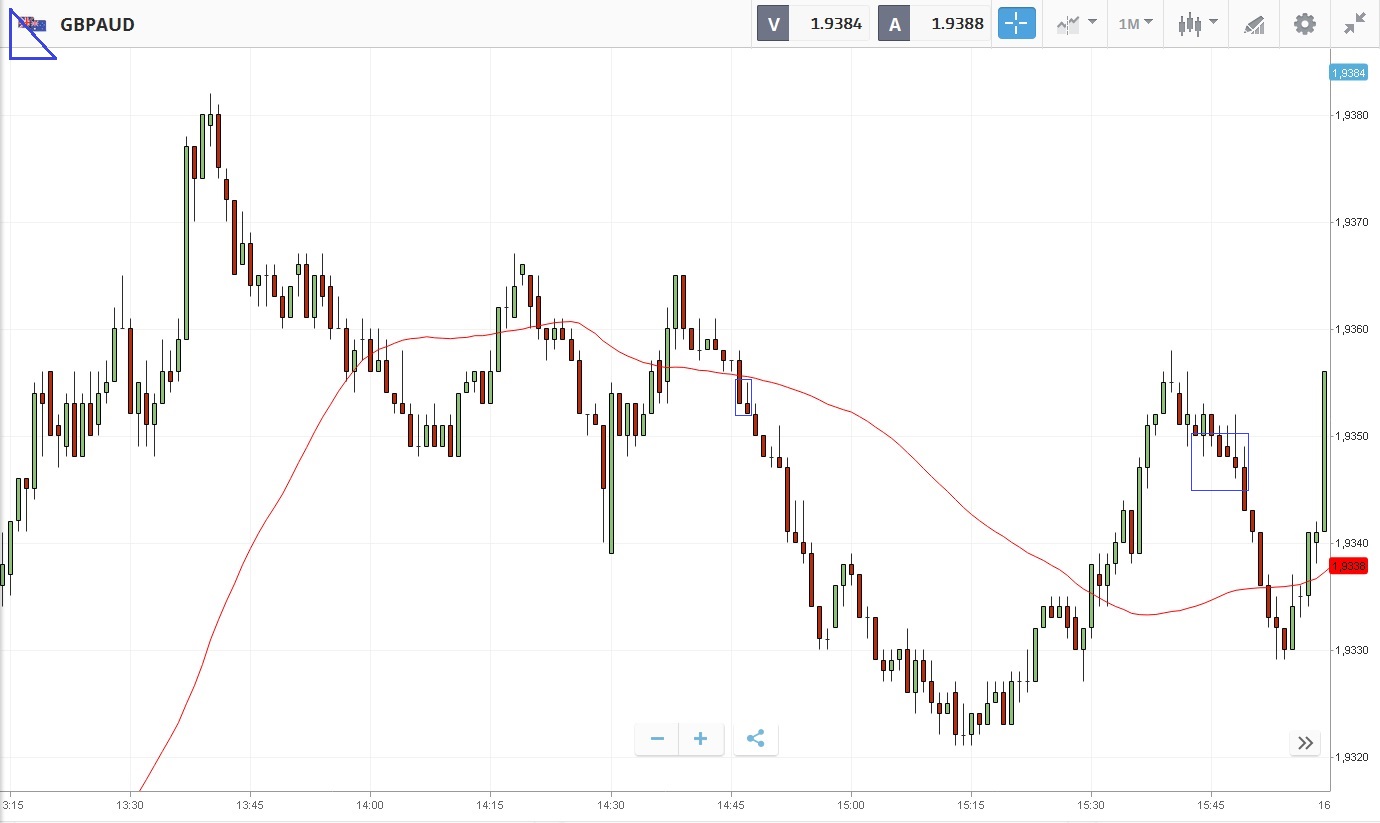The height and width of the screenshot is (823, 1380).
Task: Click the 14:45 time axis label
Action: click(x=731, y=805)
